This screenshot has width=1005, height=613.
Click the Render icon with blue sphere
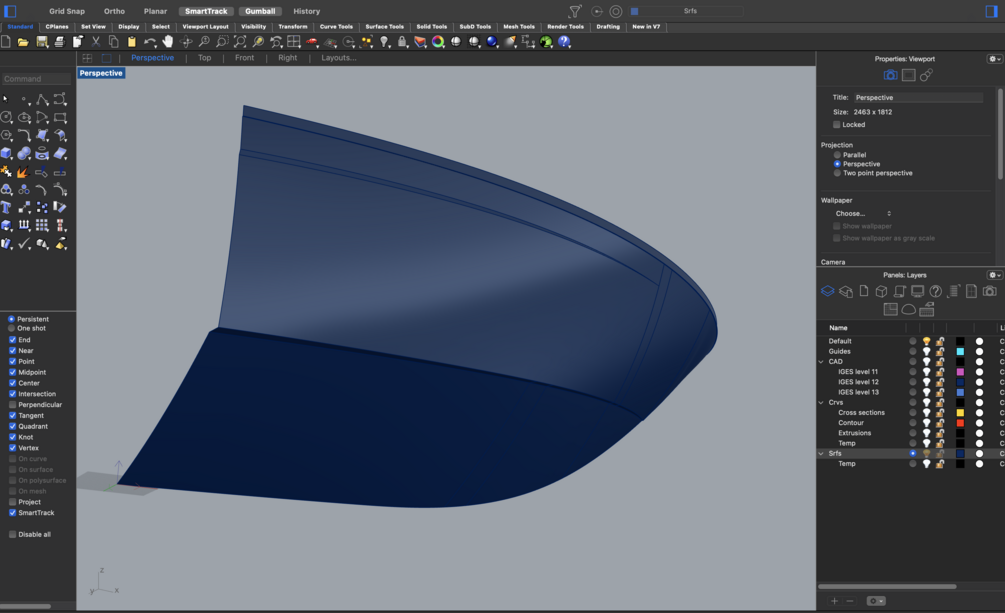click(491, 42)
